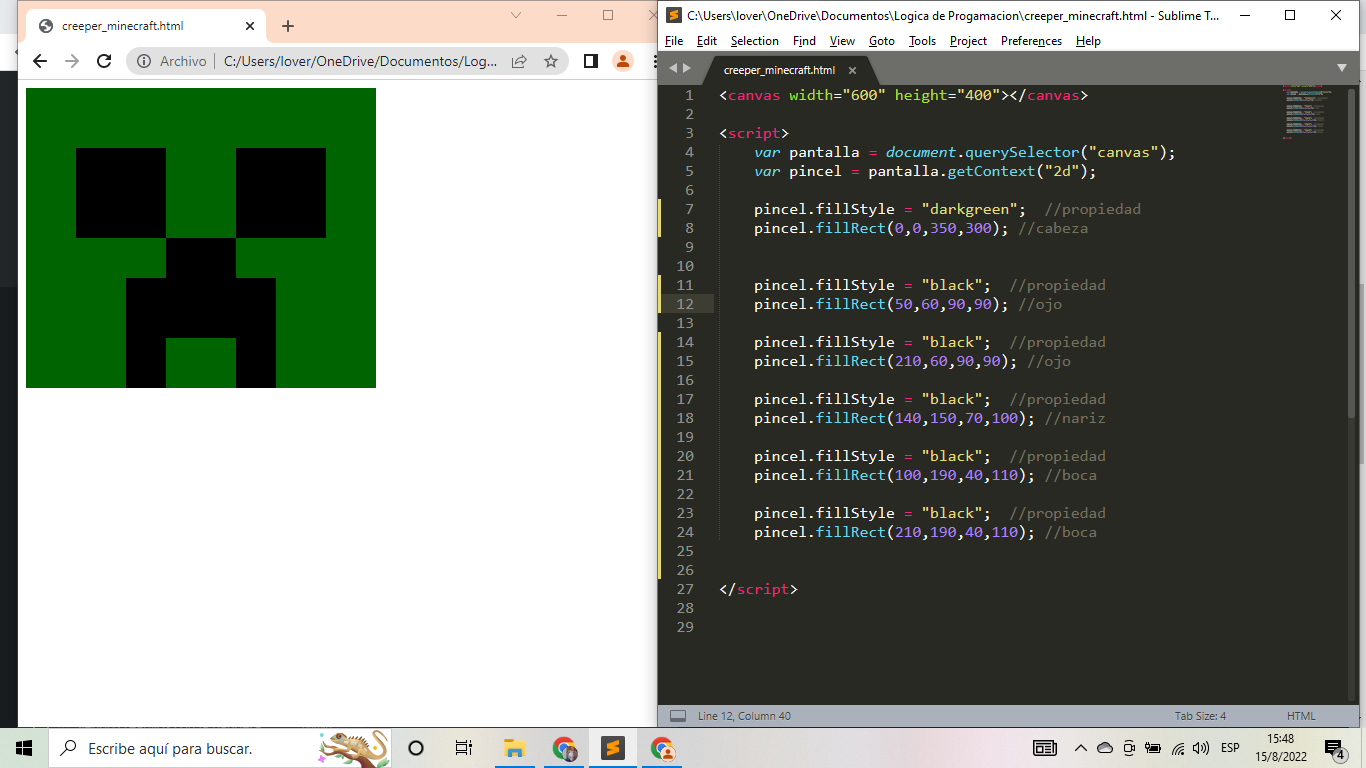Viewport: 1366px width, 768px height.
Task: Open the notification center icon
Action: [x=1335, y=748]
